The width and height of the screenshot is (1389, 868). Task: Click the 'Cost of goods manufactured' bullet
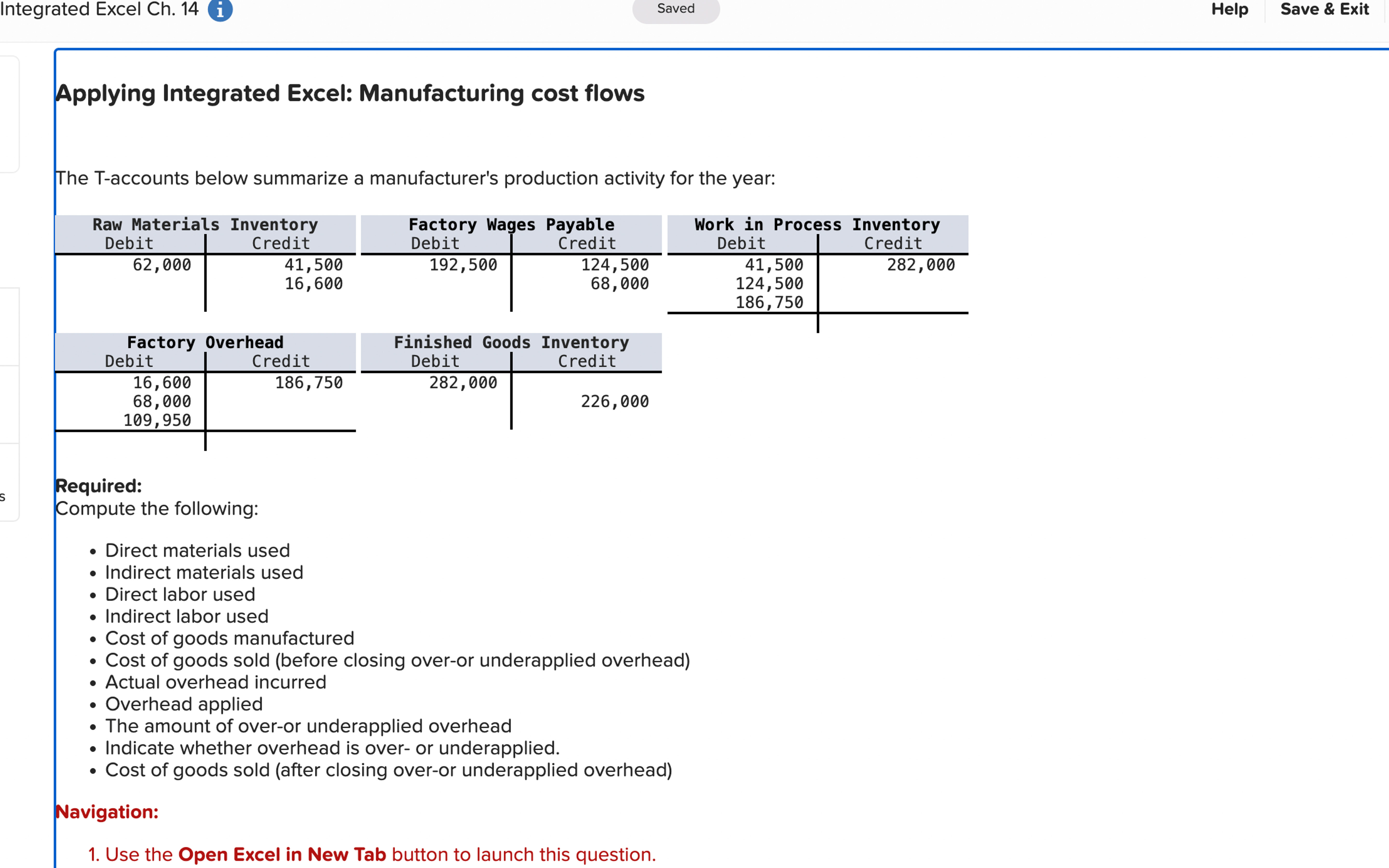coord(230,638)
